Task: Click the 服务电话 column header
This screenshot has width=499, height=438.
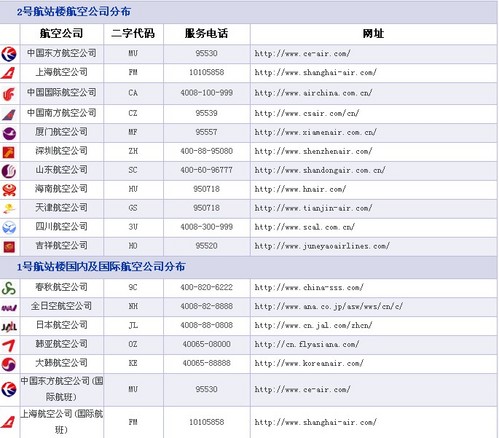Action: coord(206,34)
